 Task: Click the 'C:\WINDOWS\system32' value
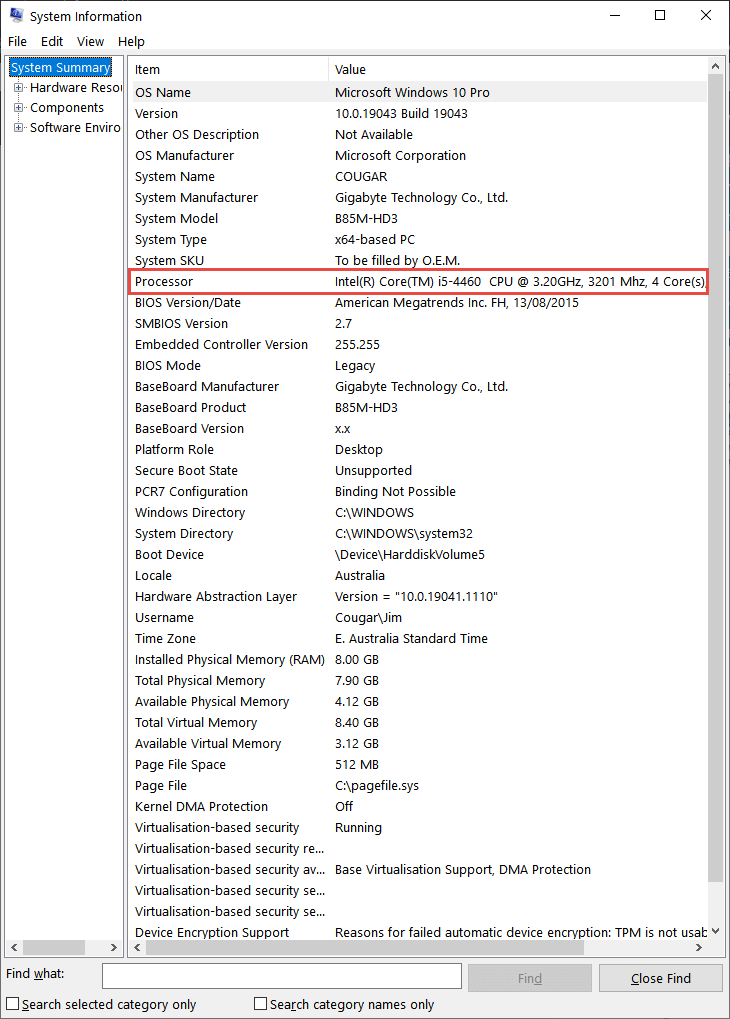pyautogui.click(x=404, y=534)
